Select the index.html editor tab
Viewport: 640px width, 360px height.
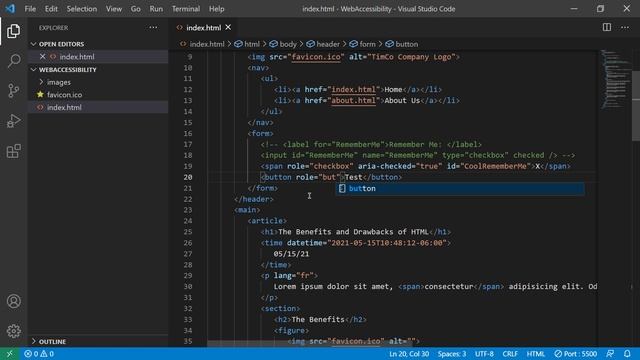[x=203, y=27]
